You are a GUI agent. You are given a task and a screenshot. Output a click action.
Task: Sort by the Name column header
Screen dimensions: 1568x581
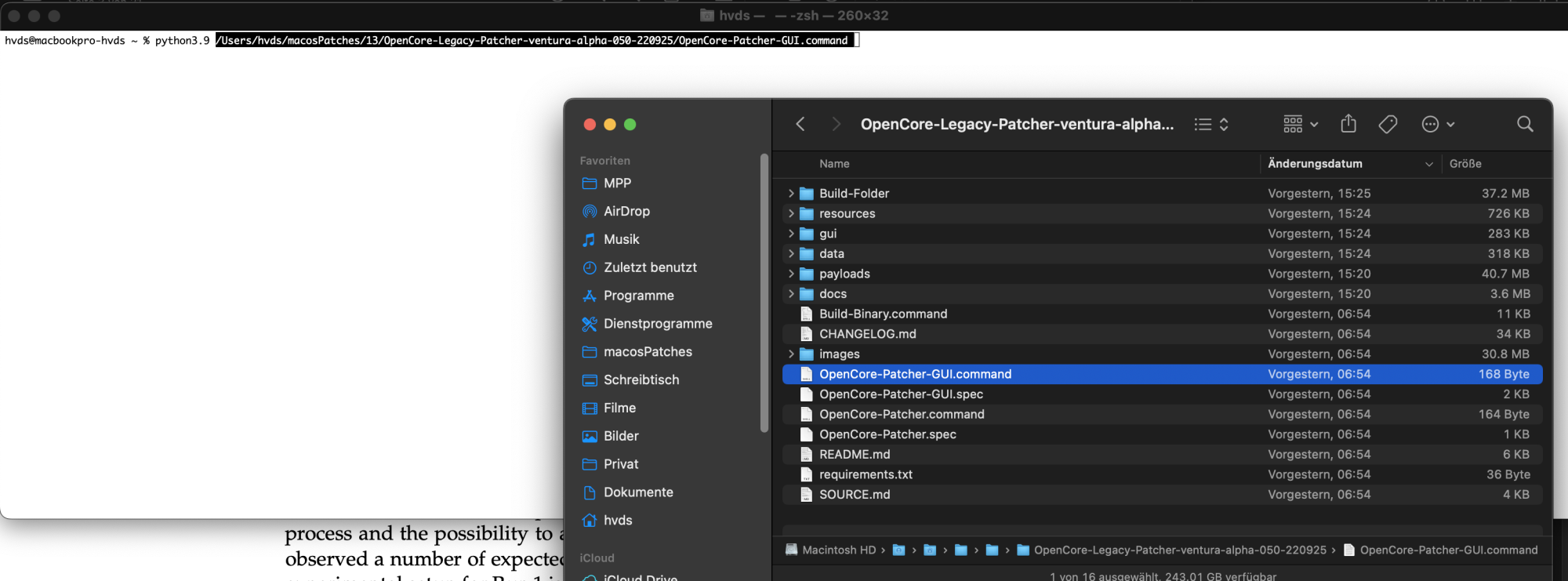(834, 164)
